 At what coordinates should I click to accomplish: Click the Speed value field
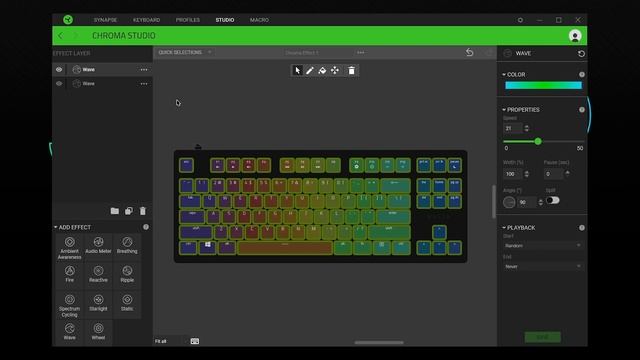[513, 128]
